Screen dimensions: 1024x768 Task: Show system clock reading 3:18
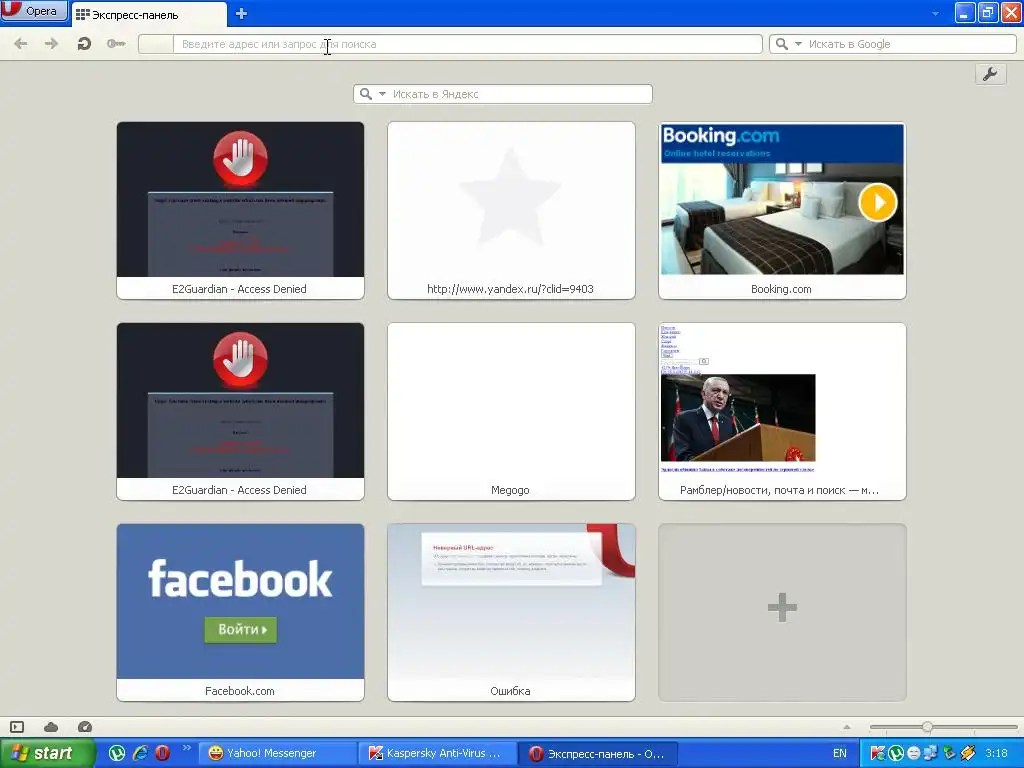click(997, 753)
